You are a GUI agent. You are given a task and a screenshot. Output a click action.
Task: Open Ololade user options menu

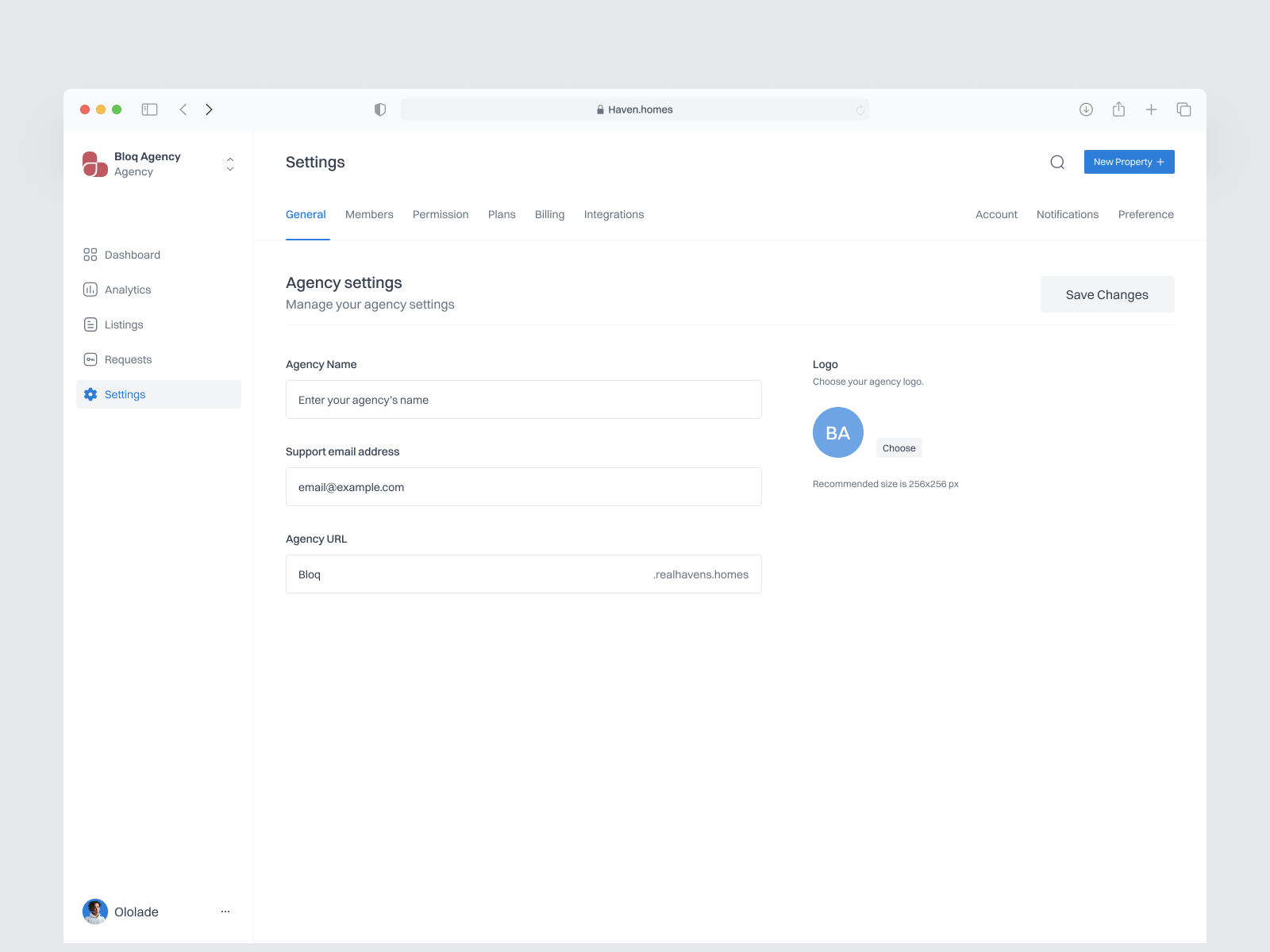pos(225,912)
